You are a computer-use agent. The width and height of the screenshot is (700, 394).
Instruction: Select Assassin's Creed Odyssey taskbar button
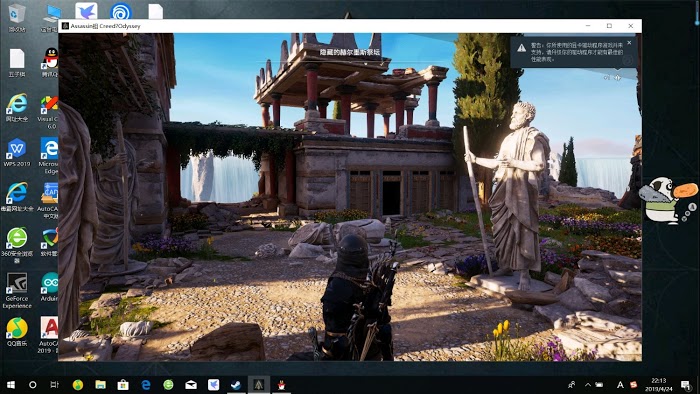coord(259,385)
